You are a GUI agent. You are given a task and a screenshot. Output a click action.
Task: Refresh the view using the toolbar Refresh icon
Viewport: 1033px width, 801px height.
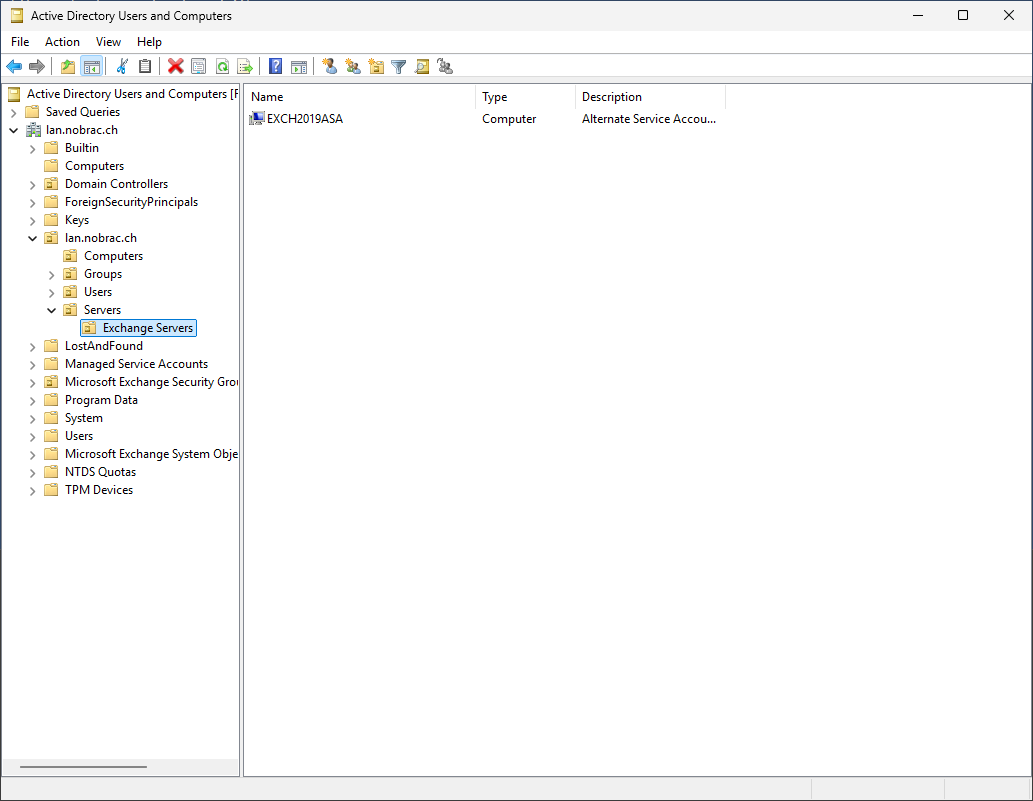[x=222, y=67]
